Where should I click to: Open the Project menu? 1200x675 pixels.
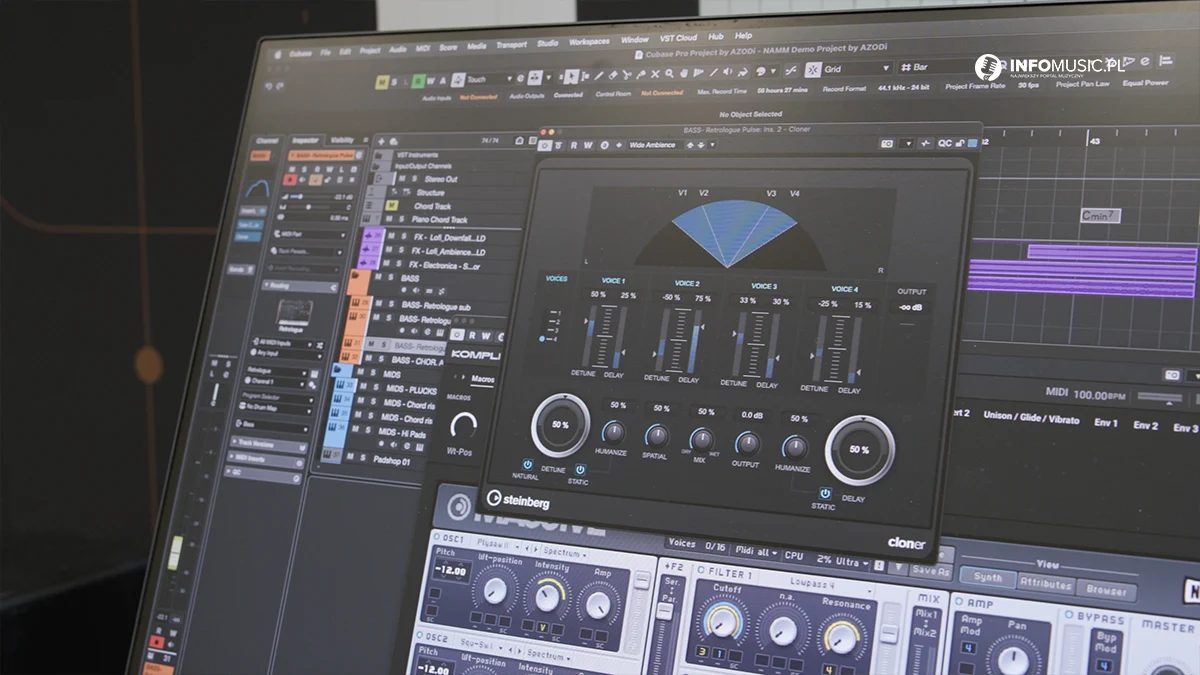[370, 50]
